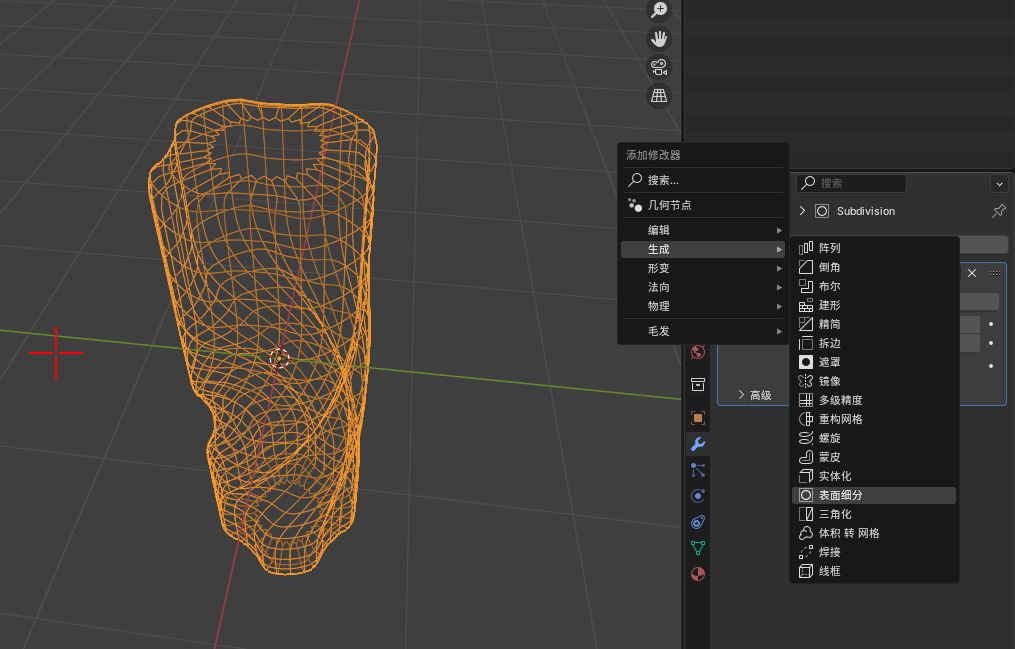Expand the 高级 (Advanced) section
The height and width of the screenshot is (649, 1015).
tap(754, 395)
